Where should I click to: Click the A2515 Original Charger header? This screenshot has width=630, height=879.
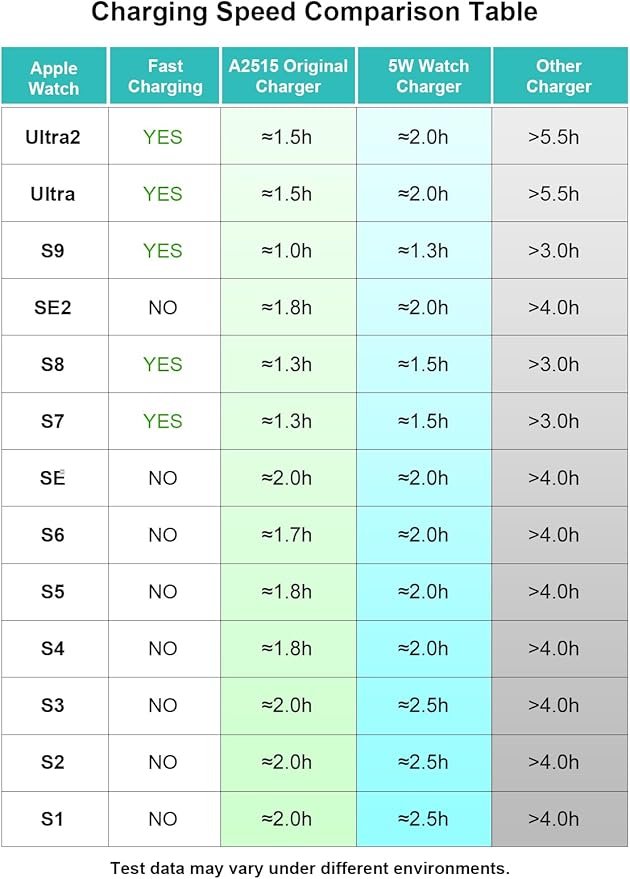coord(288,77)
